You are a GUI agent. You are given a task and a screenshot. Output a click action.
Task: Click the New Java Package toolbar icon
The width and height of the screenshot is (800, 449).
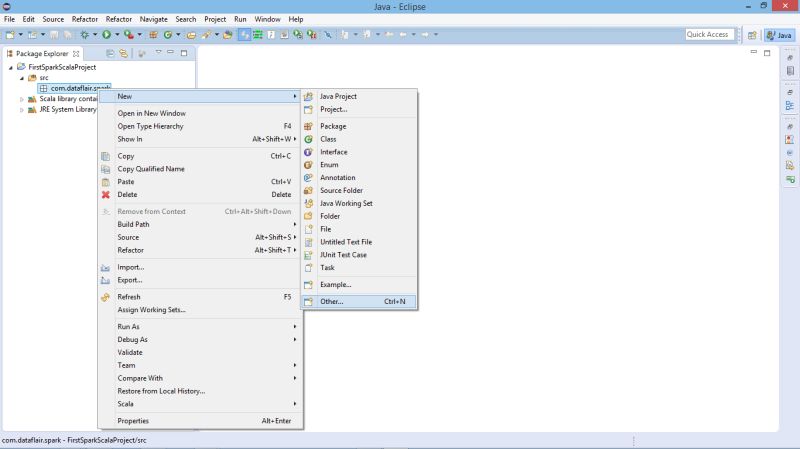(153, 35)
